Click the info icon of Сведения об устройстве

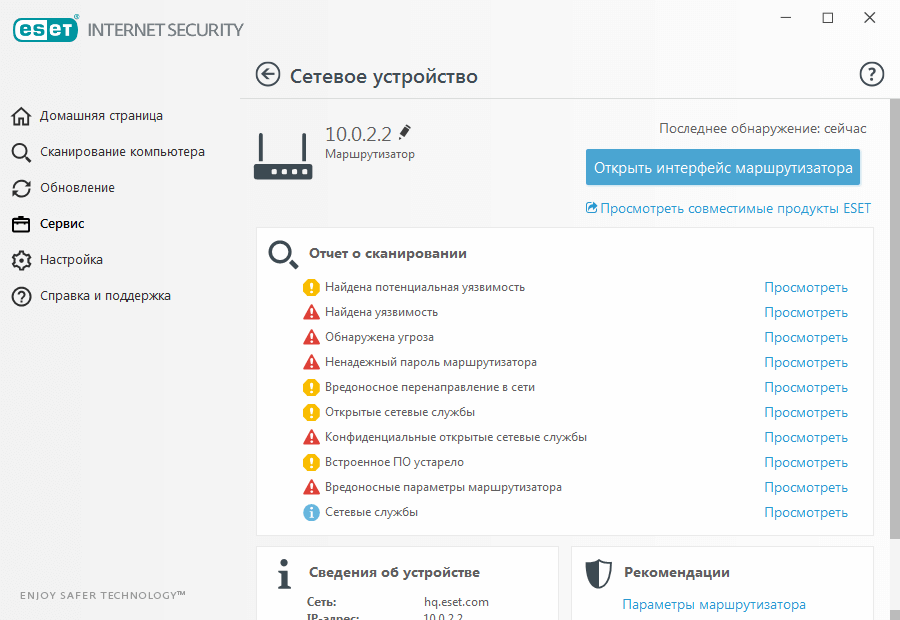(x=283, y=574)
